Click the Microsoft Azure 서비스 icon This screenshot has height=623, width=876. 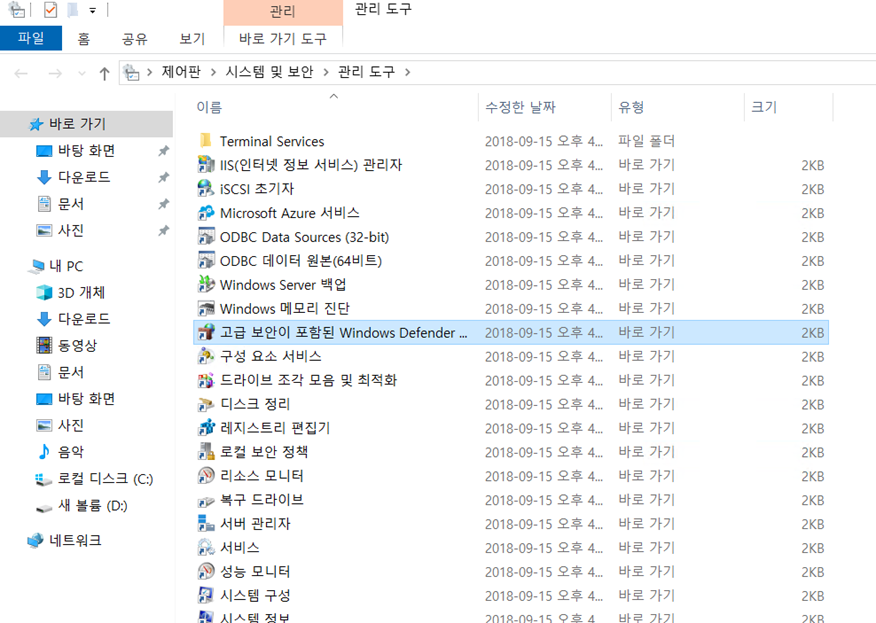coord(206,213)
